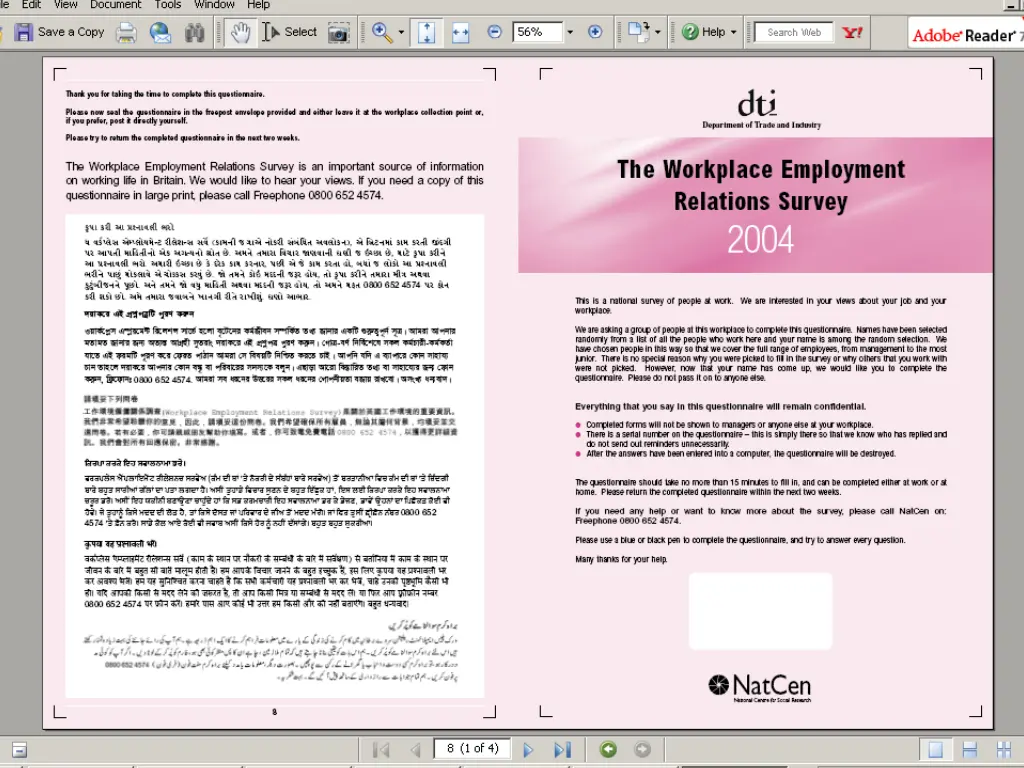This screenshot has width=1024, height=768.
Task: Click the NatCen logo on the cover
Action: pos(760,688)
